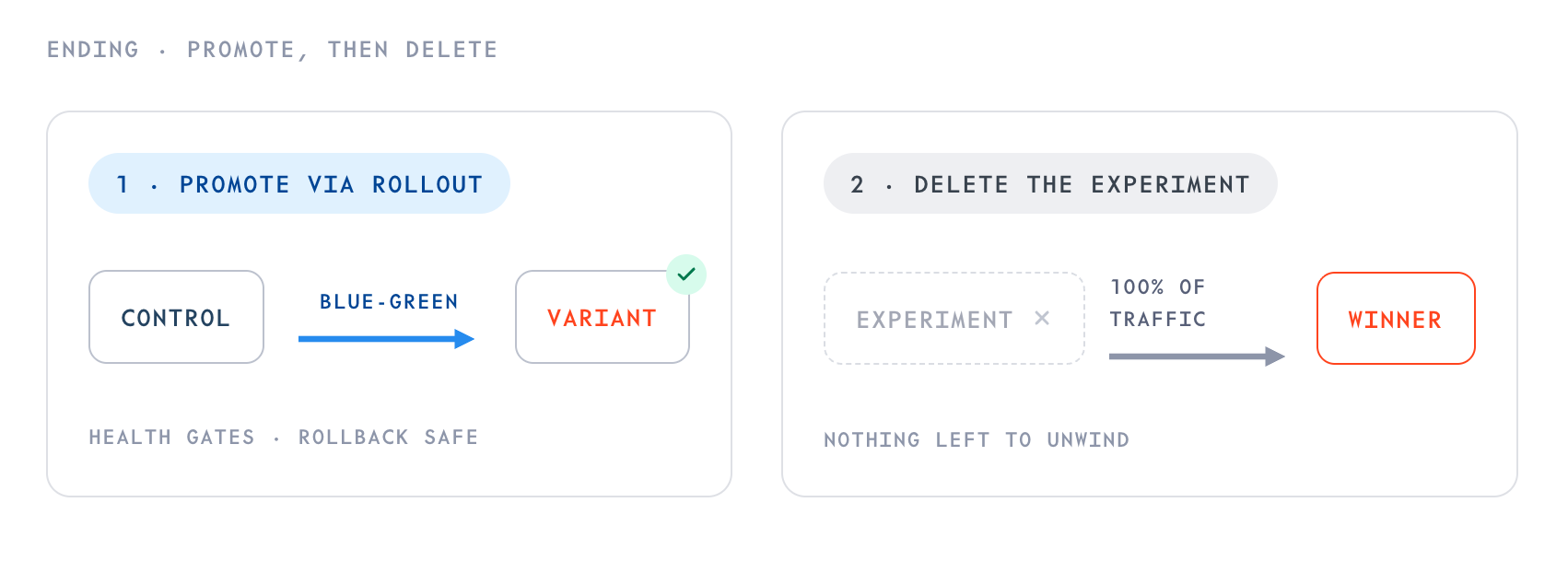Click the Health Gates caption
The width and height of the screenshot is (1568, 561).
pos(171,438)
